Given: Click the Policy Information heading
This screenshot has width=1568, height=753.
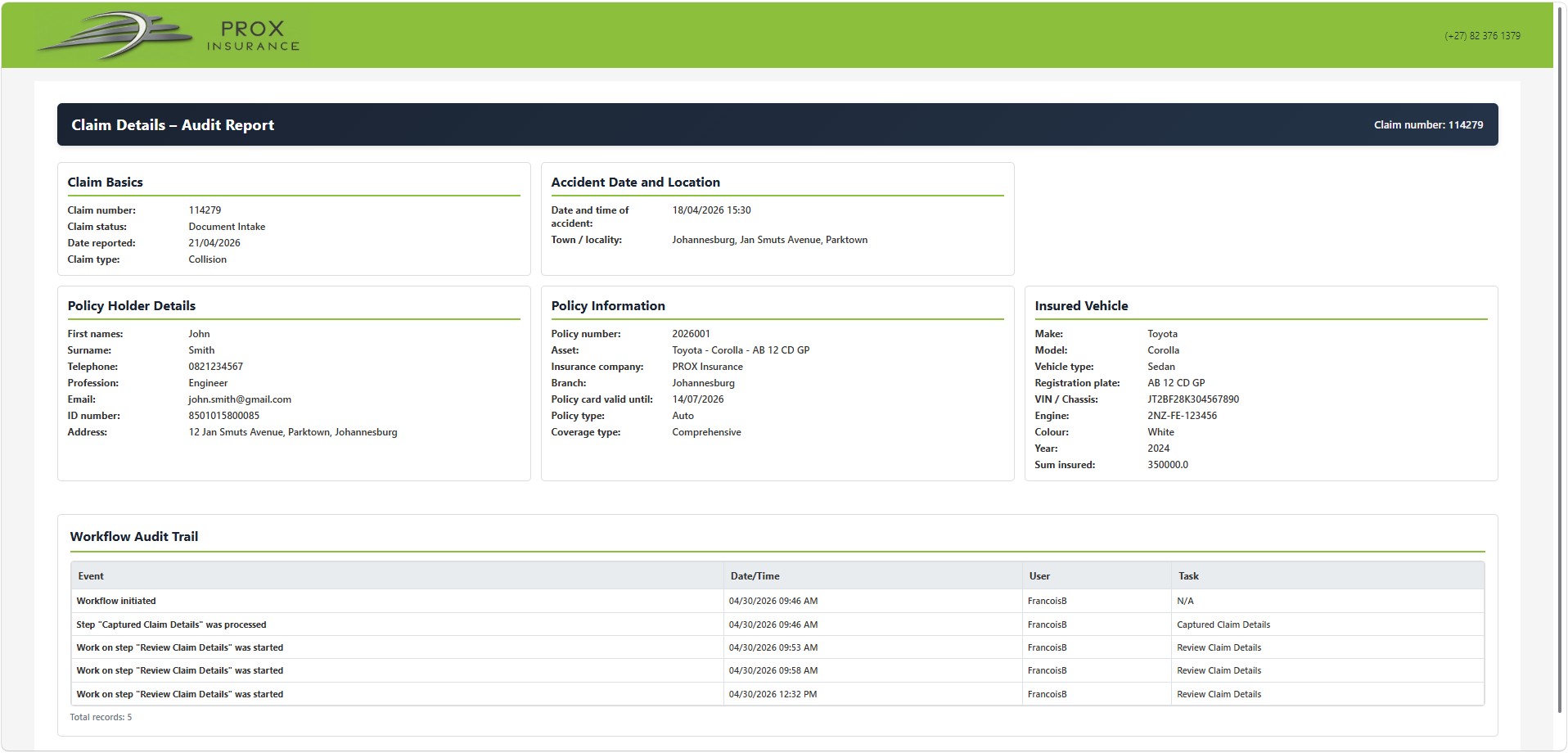Looking at the screenshot, I should pyautogui.click(x=608, y=306).
